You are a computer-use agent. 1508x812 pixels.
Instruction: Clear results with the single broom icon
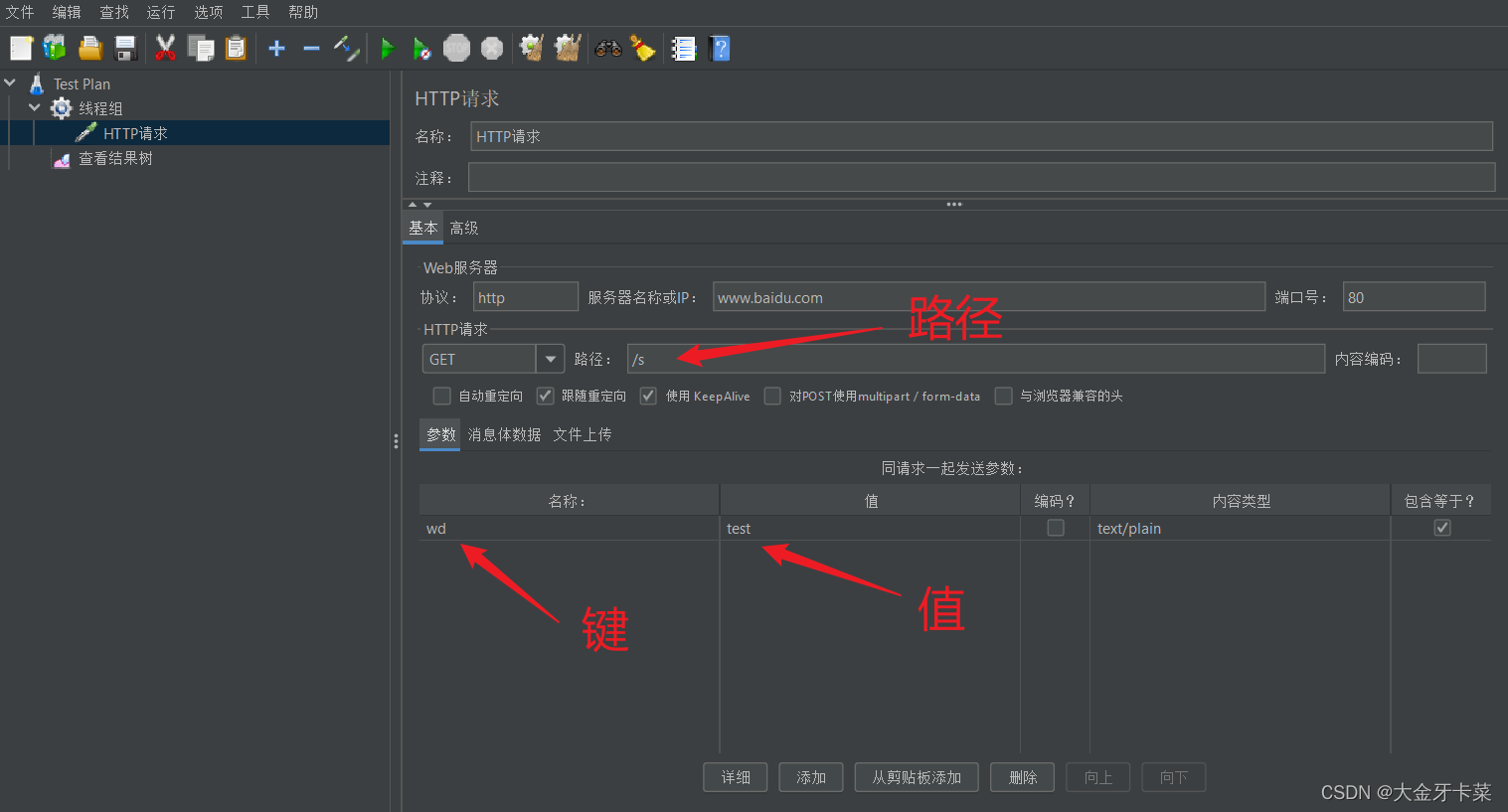(532, 48)
